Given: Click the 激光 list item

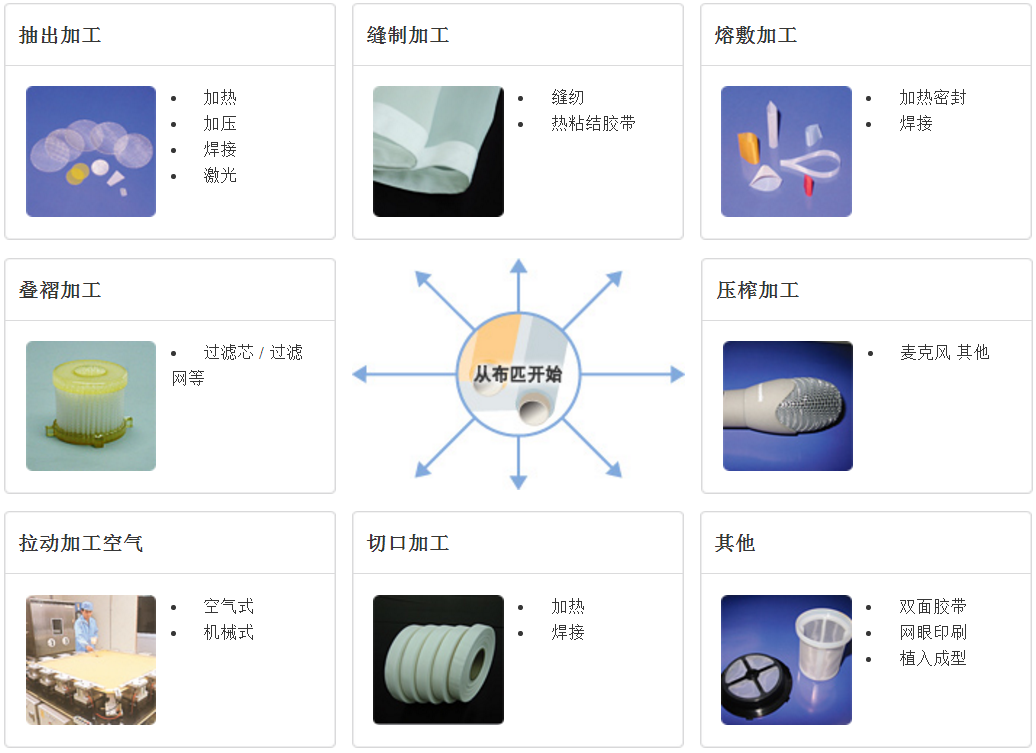Looking at the screenshot, I should [x=220, y=175].
